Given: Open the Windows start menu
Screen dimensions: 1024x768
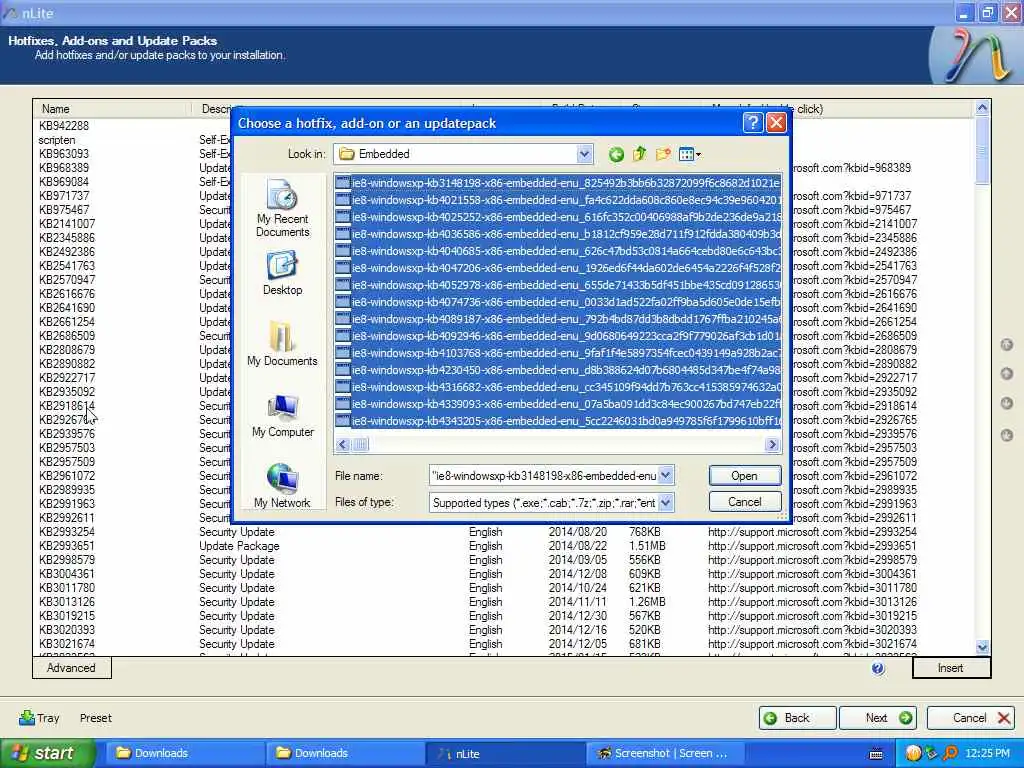Looking at the screenshot, I should (46, 754).
